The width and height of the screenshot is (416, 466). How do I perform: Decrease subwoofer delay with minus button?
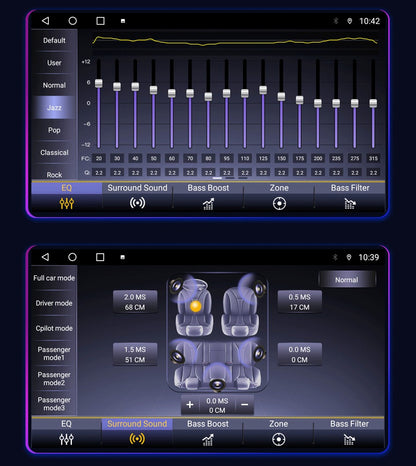(x=244, y=405)
